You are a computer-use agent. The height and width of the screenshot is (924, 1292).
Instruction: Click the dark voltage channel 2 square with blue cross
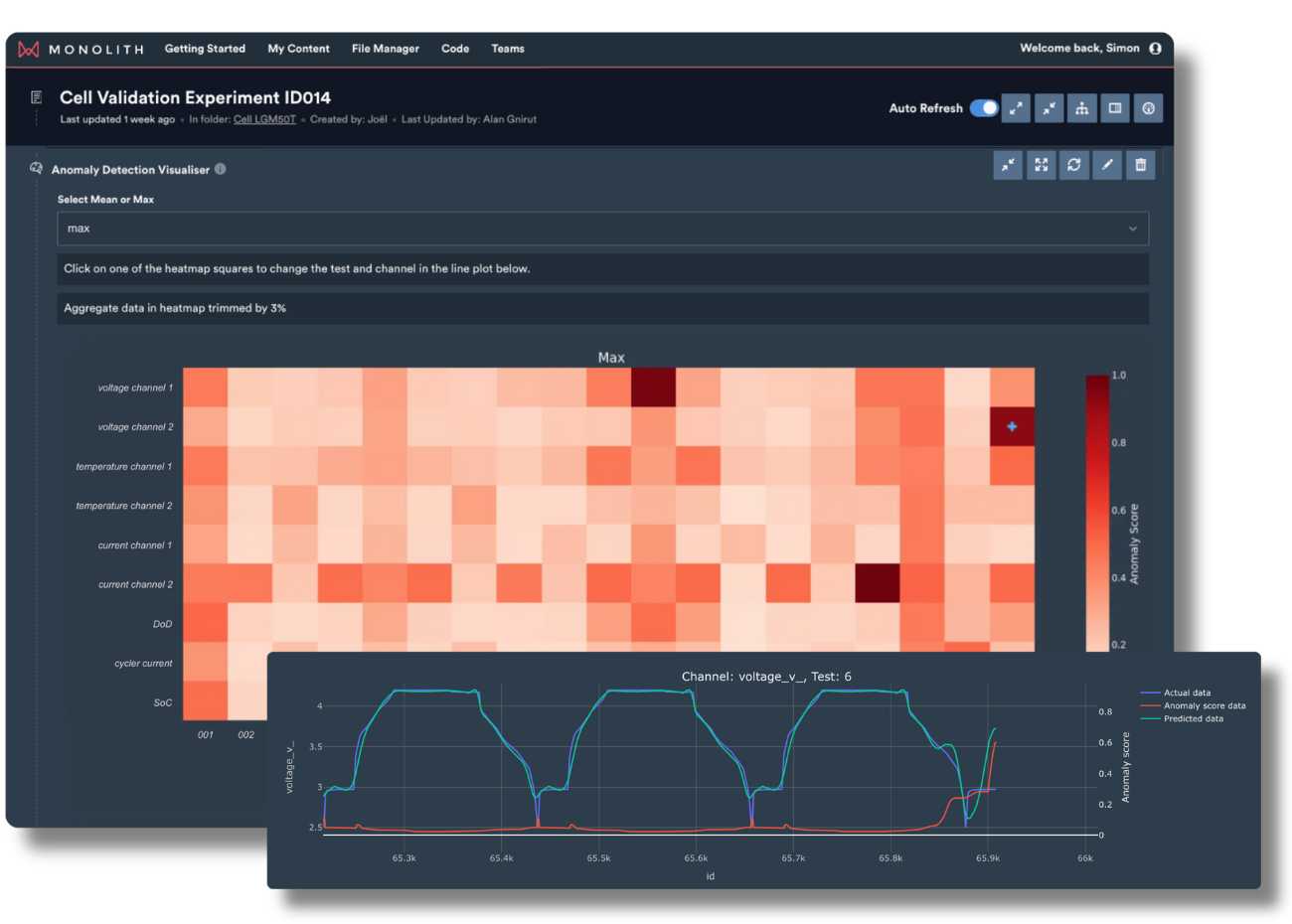coord(1012,426)
